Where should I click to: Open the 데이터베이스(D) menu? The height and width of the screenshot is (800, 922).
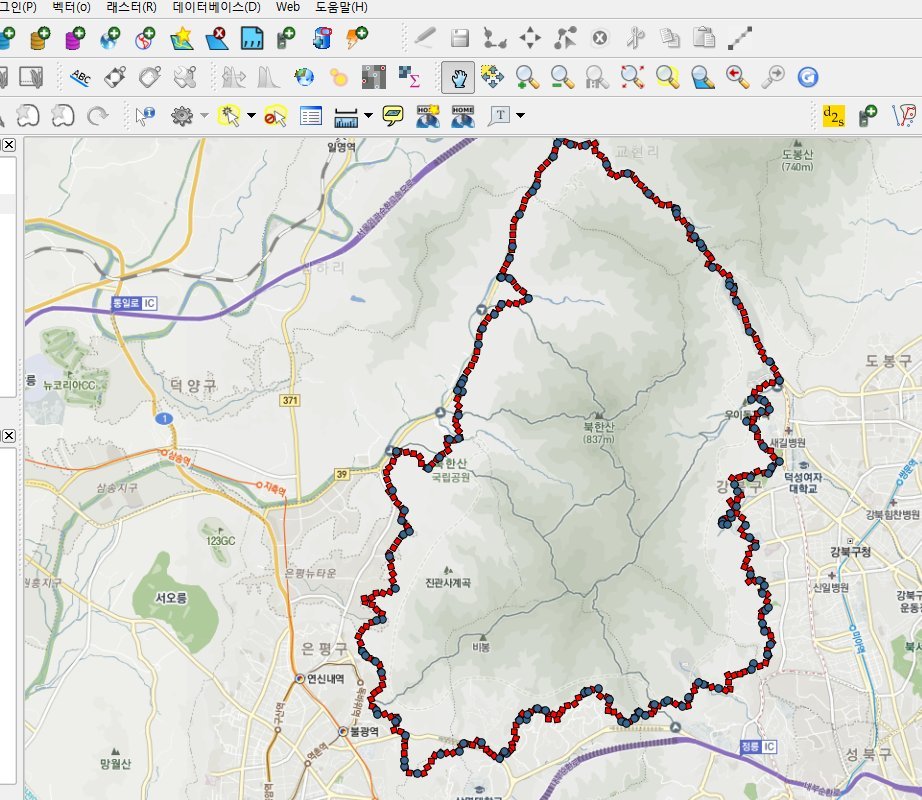[x=216, y=7]
